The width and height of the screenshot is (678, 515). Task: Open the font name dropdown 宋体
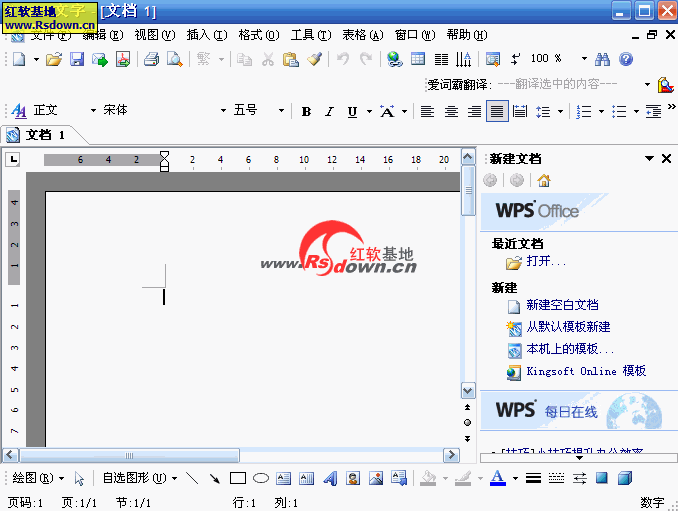click(223, 111)
